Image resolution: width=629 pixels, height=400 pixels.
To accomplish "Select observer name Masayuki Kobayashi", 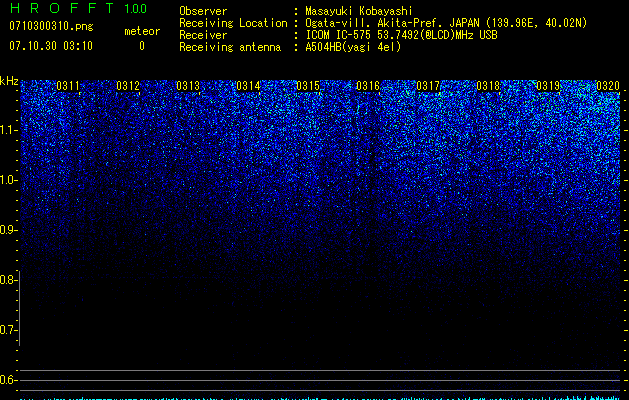I will (x=359, y=11).
